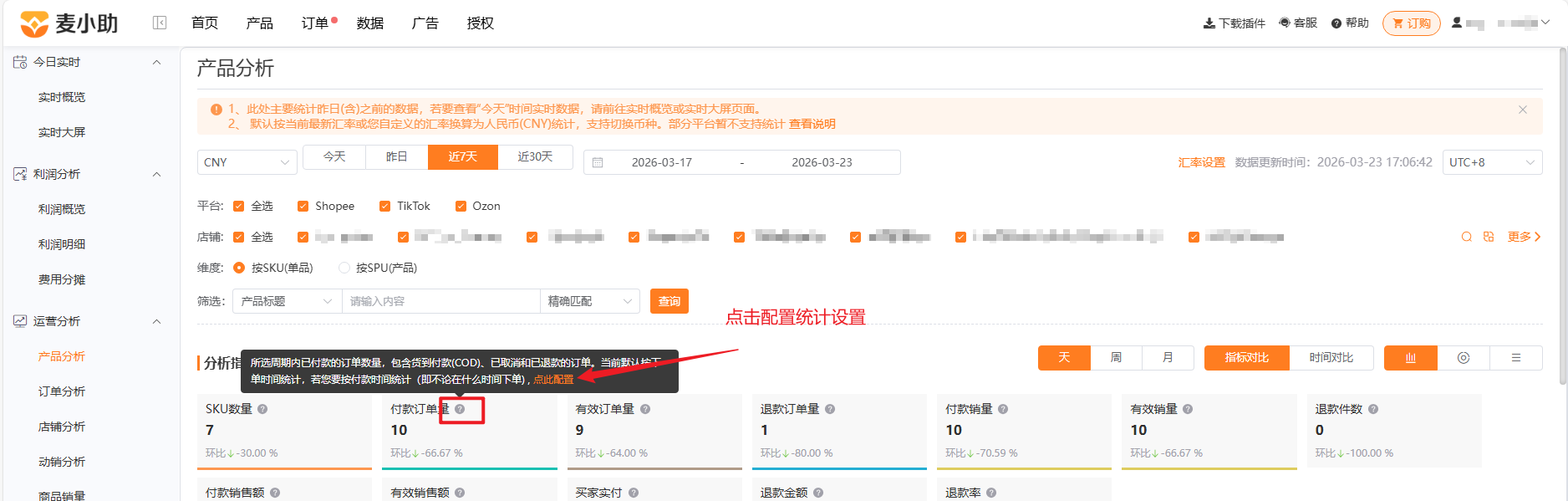The height and width of the screenshot is (501, 1568).
Task: Open the account name dropdown arrow
Action: point(1545,23)
